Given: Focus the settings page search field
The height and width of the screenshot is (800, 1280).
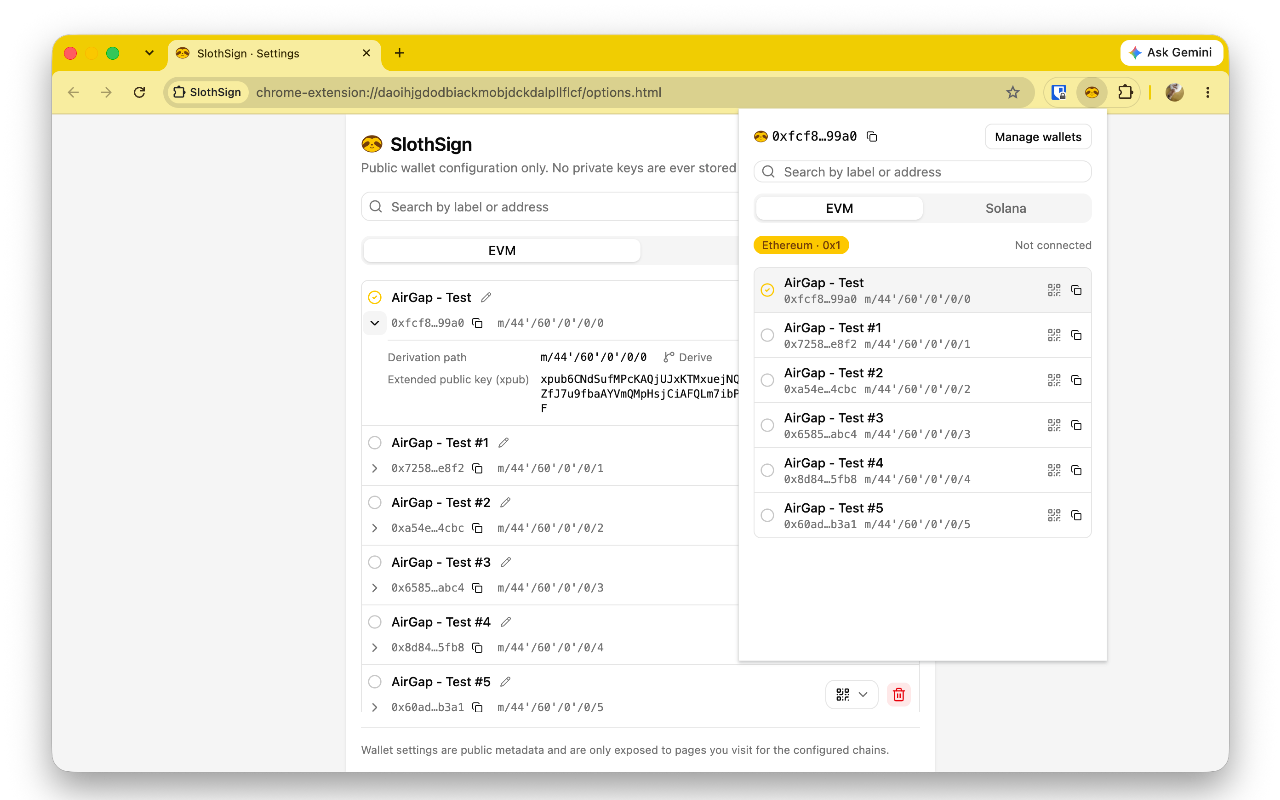Looking at the screenshot, I should click(550, 207).
